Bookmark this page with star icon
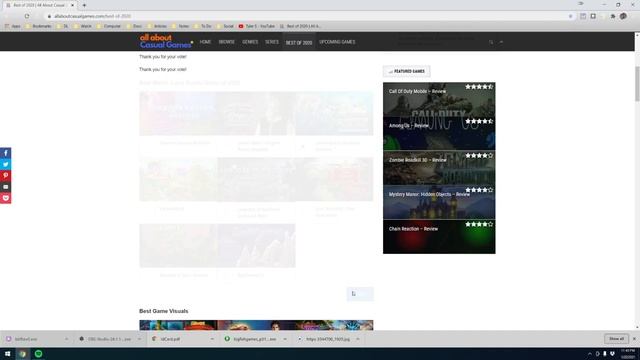This screenshot has height=360, width=640. click(x=571, y=16)
